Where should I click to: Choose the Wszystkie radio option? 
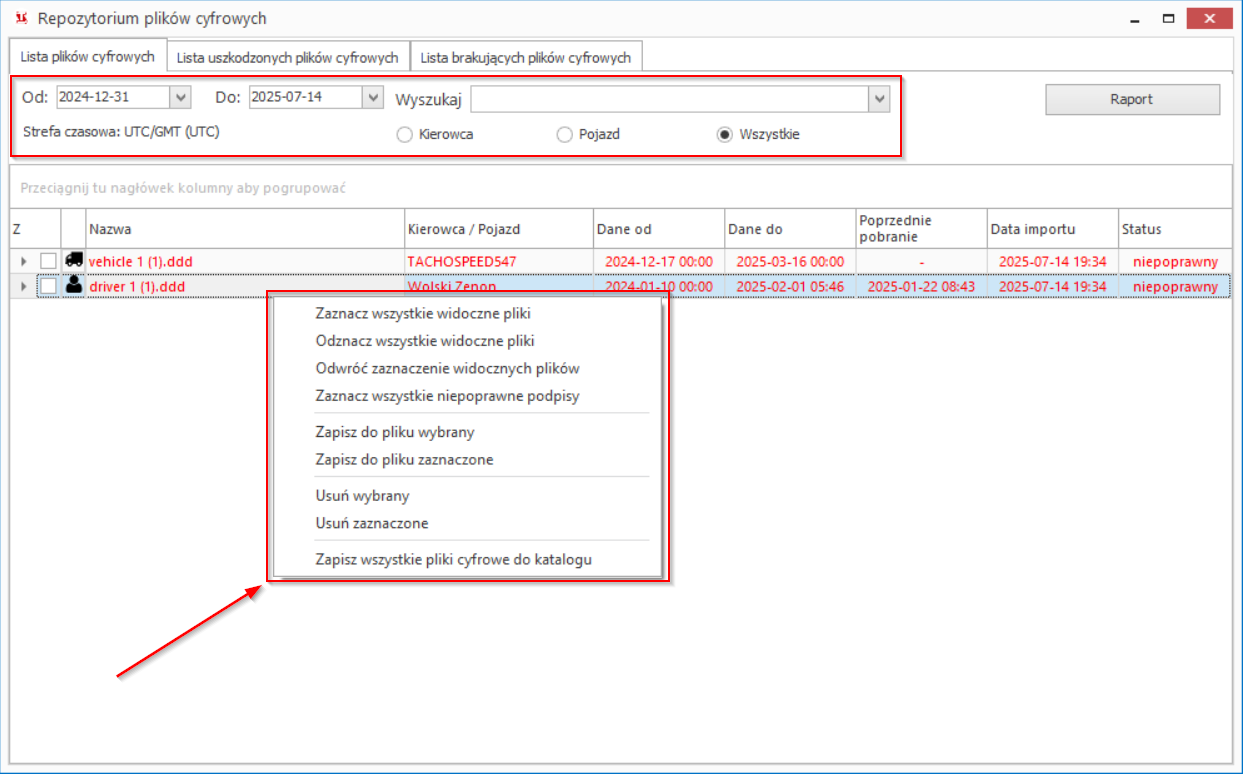[x=725, y=134]
